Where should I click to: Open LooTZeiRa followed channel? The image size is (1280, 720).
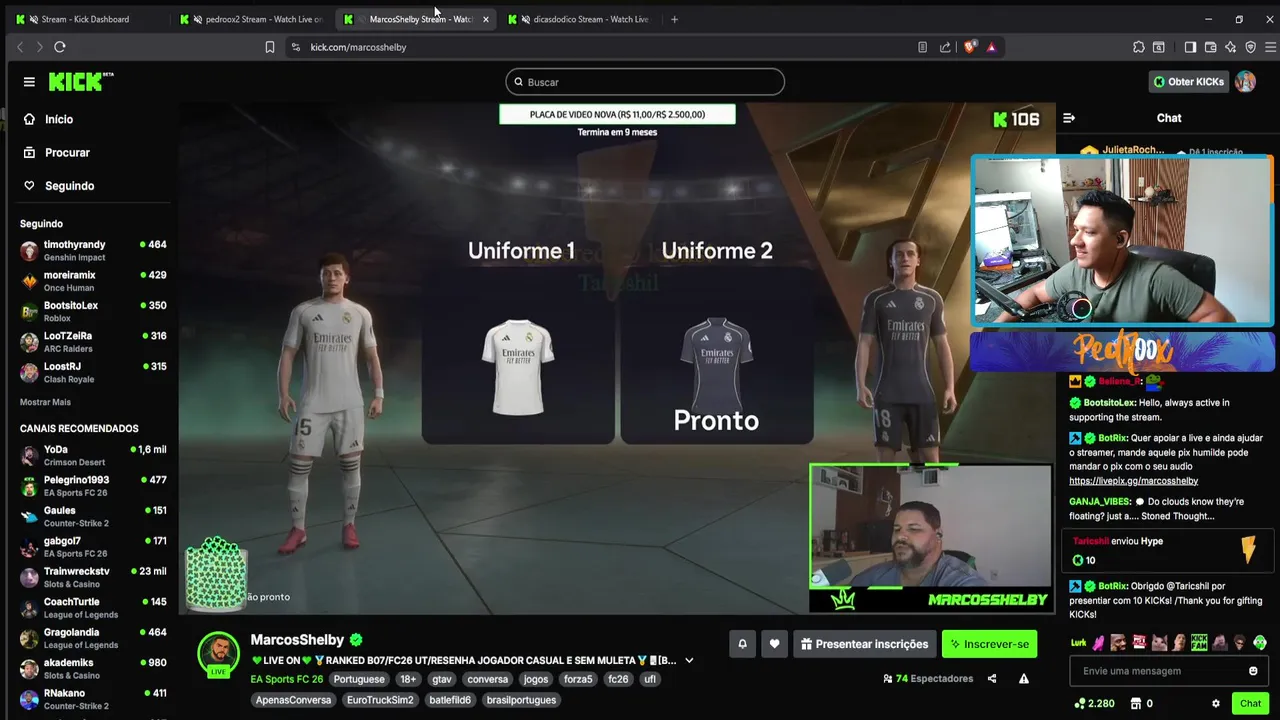click(x=93, y=342)
